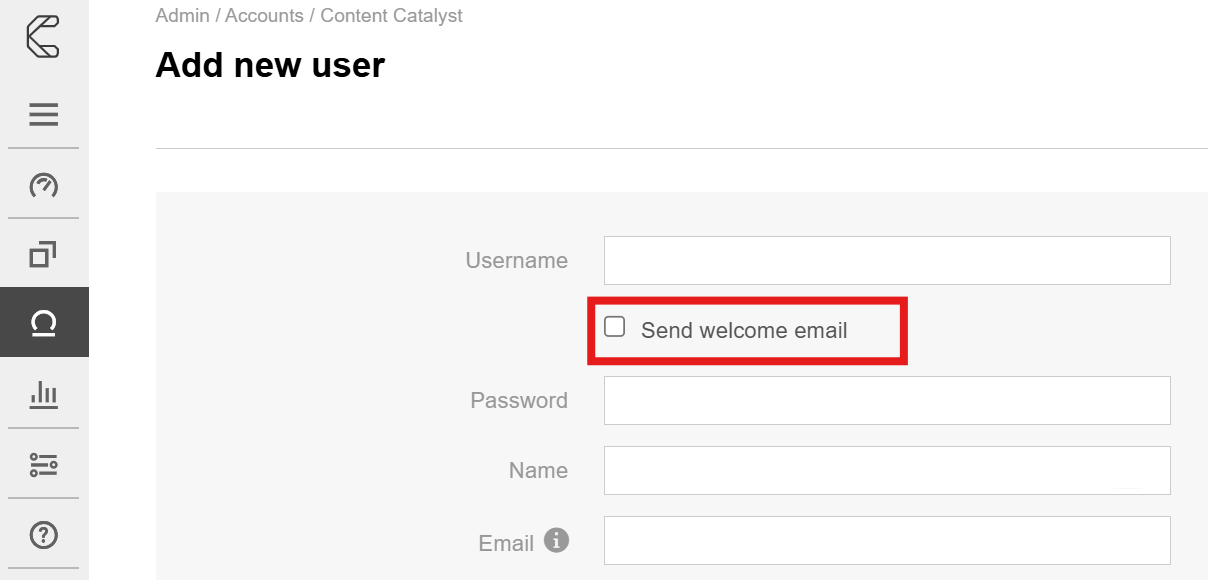Screen dimensions: 1208x580
Task: Focus the Username text field
Action: pyautogui.click(x=887, y=260)
